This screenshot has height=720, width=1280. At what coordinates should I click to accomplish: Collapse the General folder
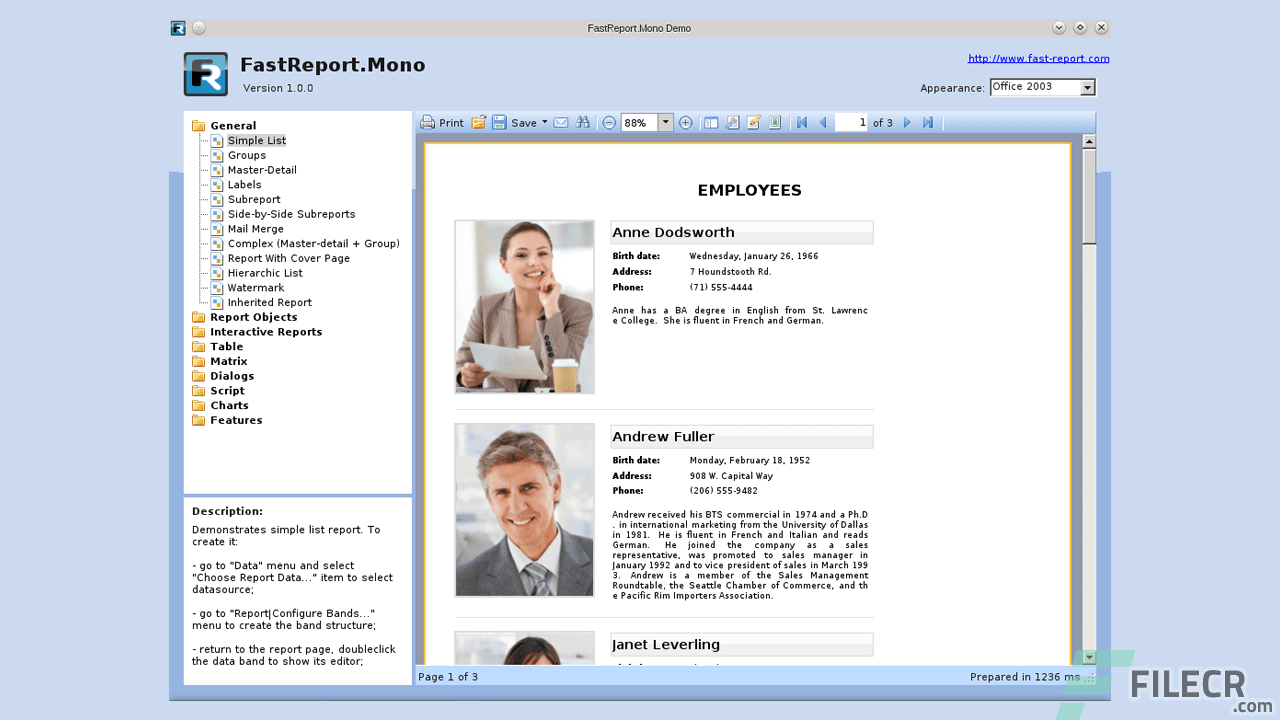point(224,126)
